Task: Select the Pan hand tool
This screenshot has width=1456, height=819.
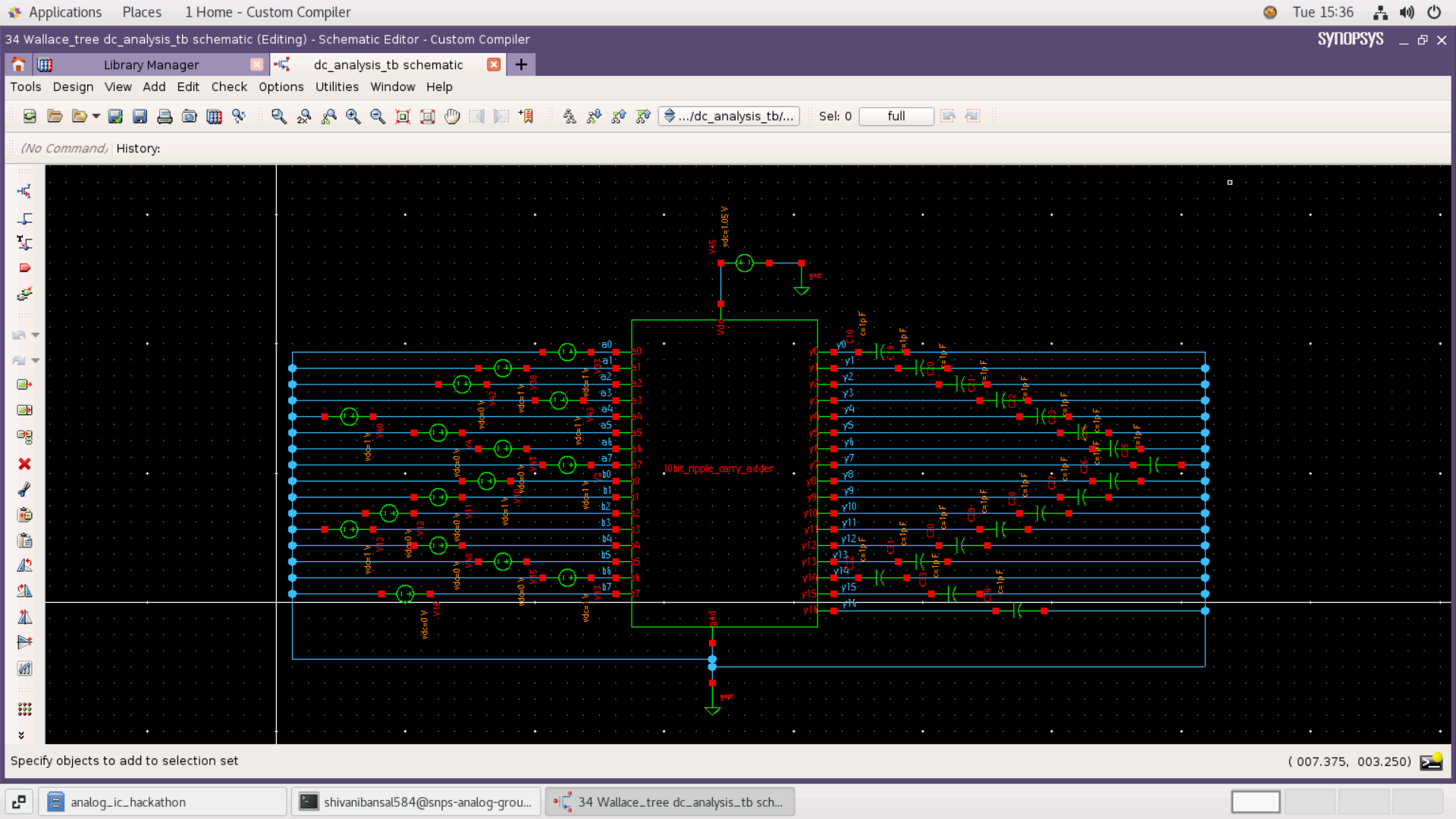Action: [451, 116]
